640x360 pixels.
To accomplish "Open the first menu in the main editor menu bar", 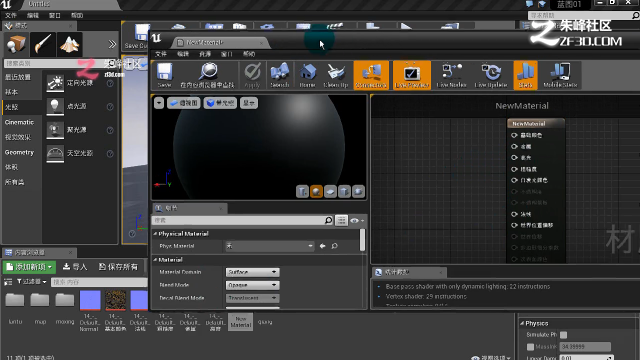I will click(11, 16).
